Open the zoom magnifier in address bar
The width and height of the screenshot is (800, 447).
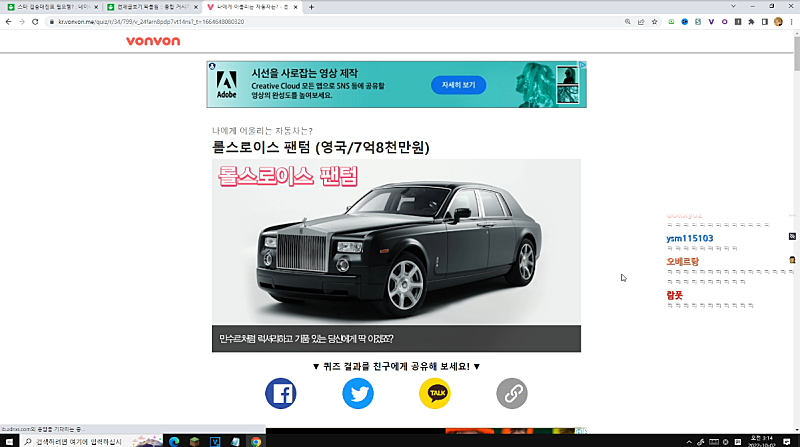point(628,22)
